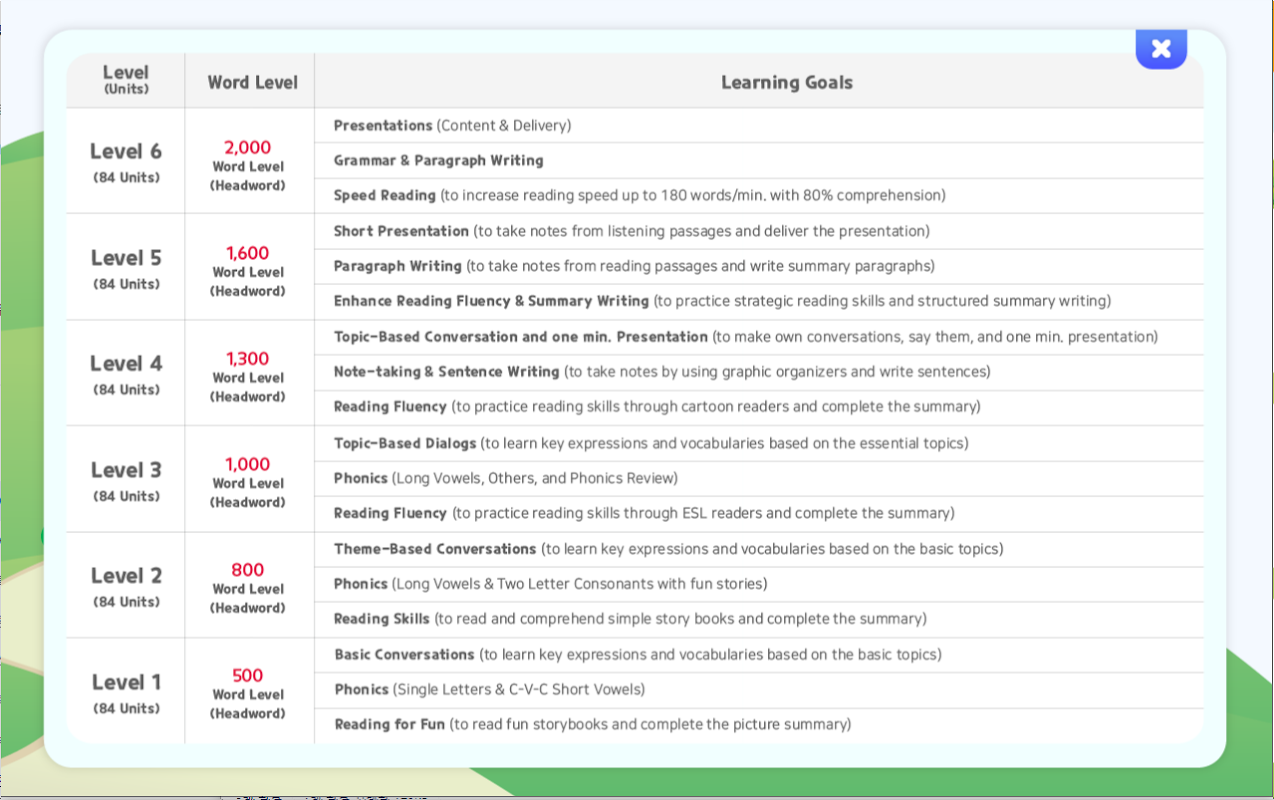Click the 1,300 Word Level value
Viewport: 1274px width, 800px height.
[248, 359]
